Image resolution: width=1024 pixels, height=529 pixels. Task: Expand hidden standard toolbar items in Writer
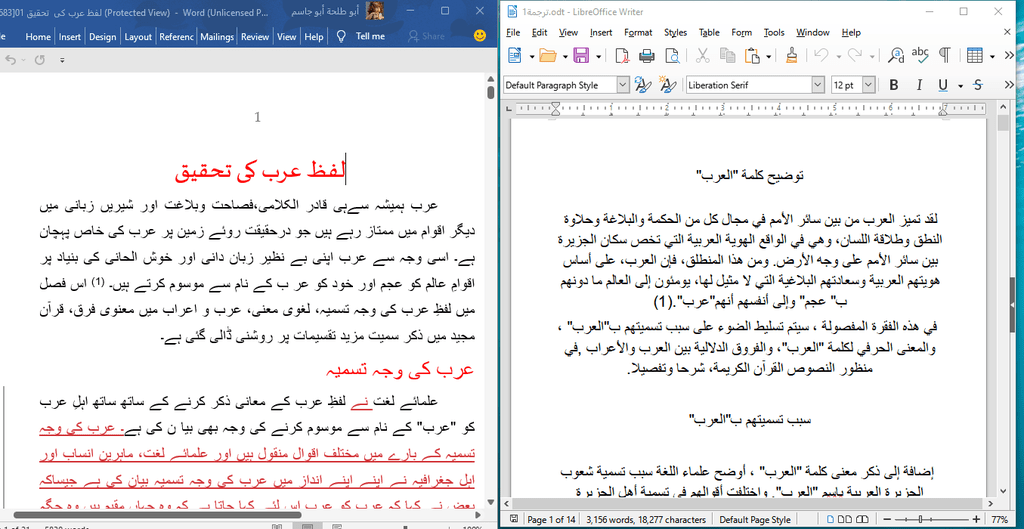tap(1010, 57)
